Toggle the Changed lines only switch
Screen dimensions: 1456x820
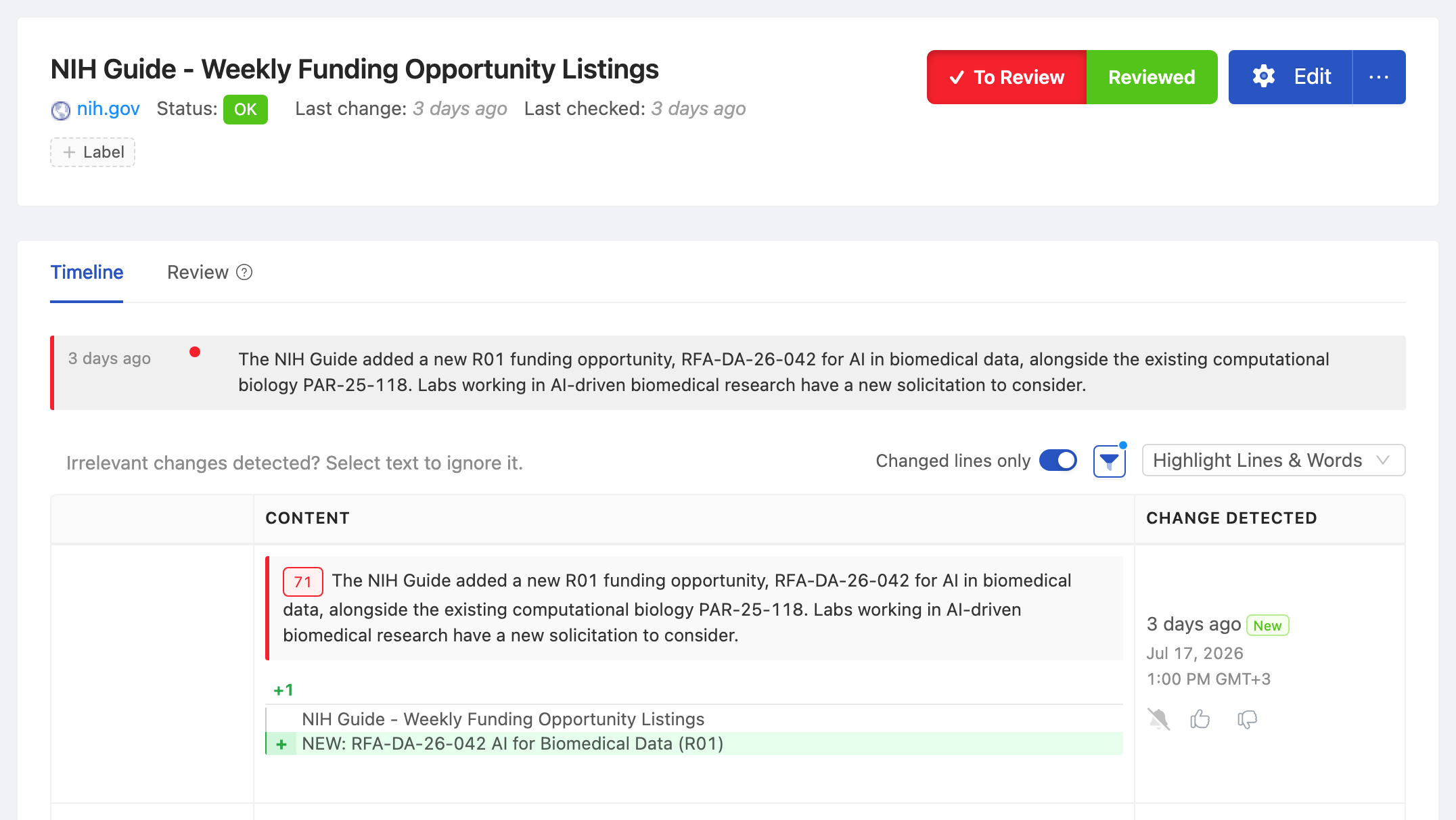point(1058,461)
